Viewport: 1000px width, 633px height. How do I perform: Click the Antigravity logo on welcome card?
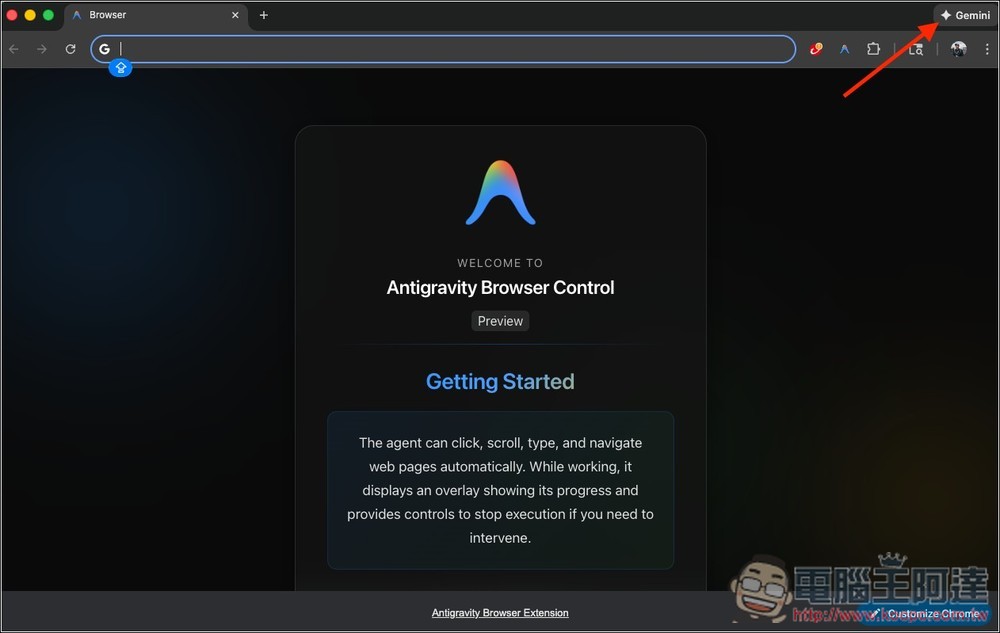point(500,193)
